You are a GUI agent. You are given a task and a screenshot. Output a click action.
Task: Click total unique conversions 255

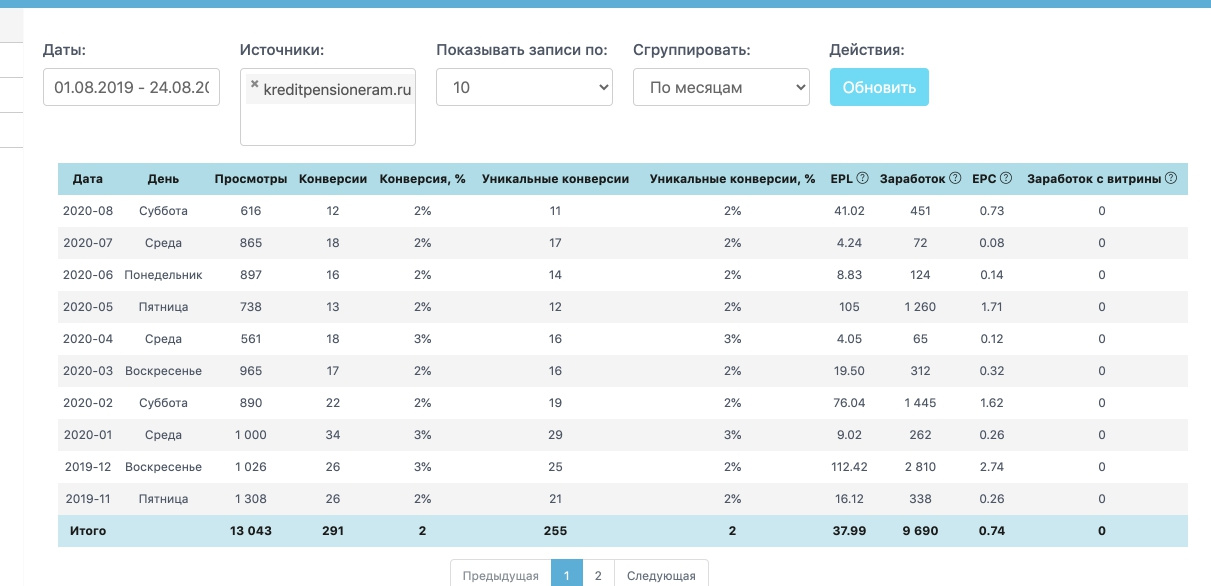coord(555,531)
